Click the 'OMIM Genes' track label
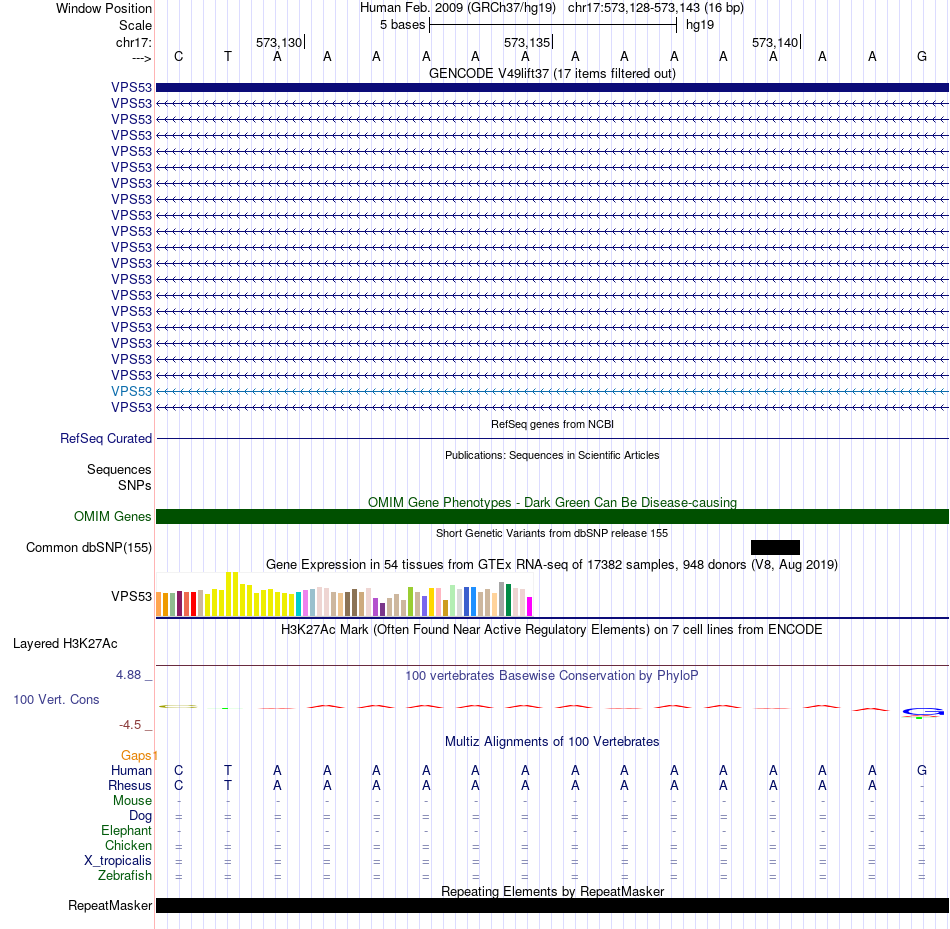Image resolution: width=950 pixels, height=929 pixels. 113,516
